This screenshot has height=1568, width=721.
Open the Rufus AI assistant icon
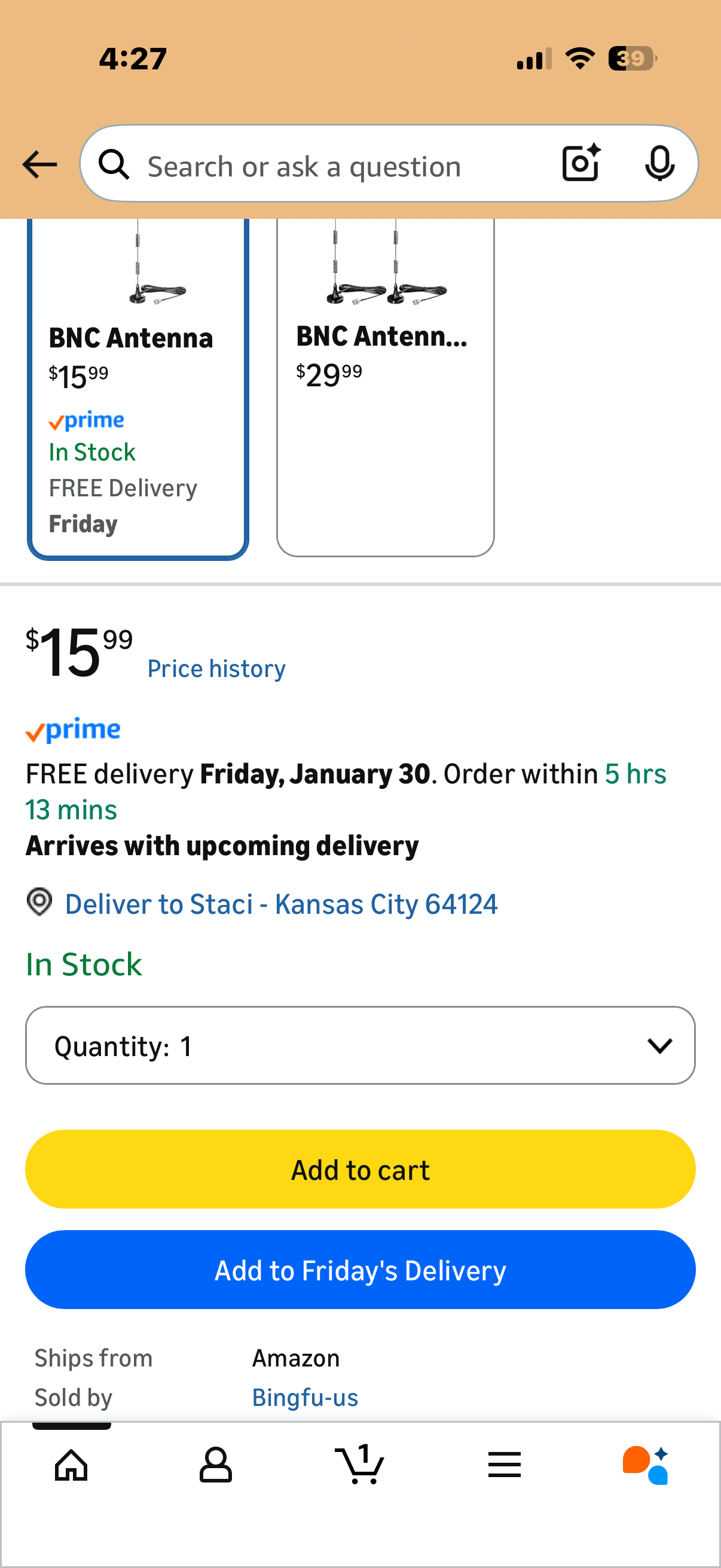pos(646,1464)
